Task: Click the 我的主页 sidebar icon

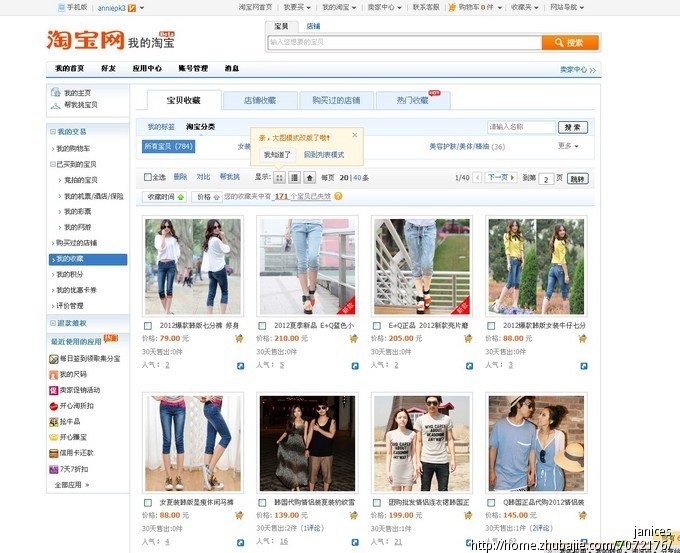Action: pyautogui.click(x=56, y=92)
